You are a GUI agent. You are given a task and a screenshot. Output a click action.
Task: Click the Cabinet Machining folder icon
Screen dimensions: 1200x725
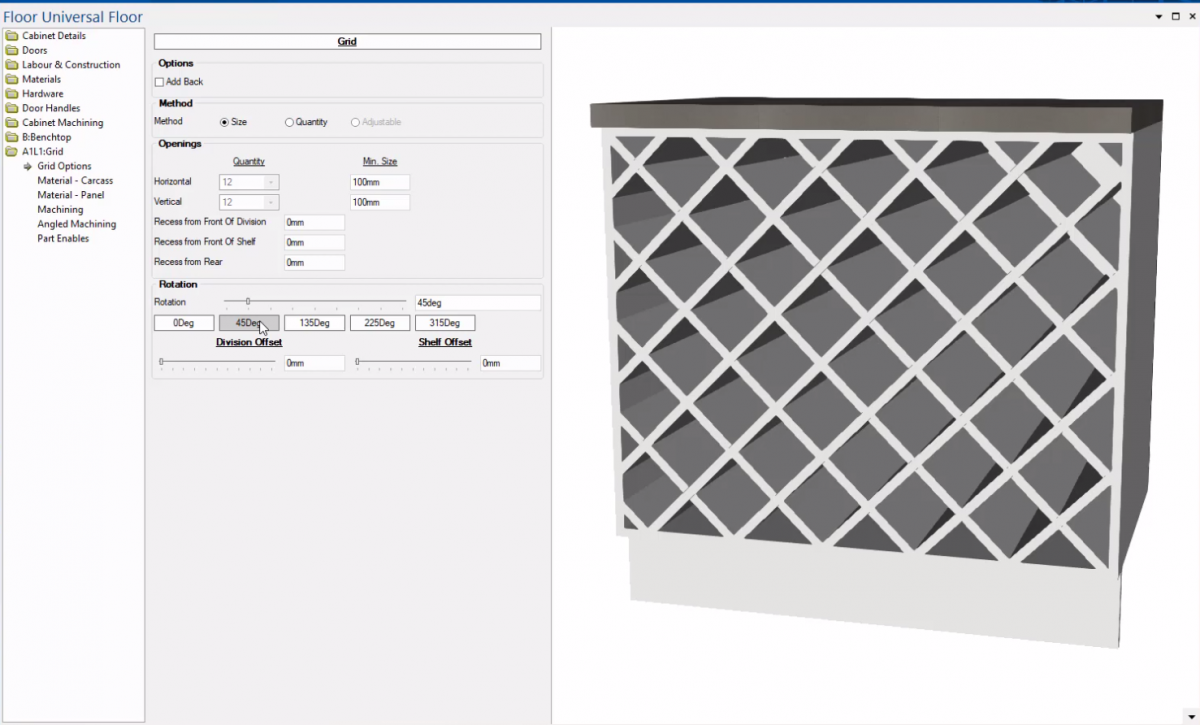12,123
